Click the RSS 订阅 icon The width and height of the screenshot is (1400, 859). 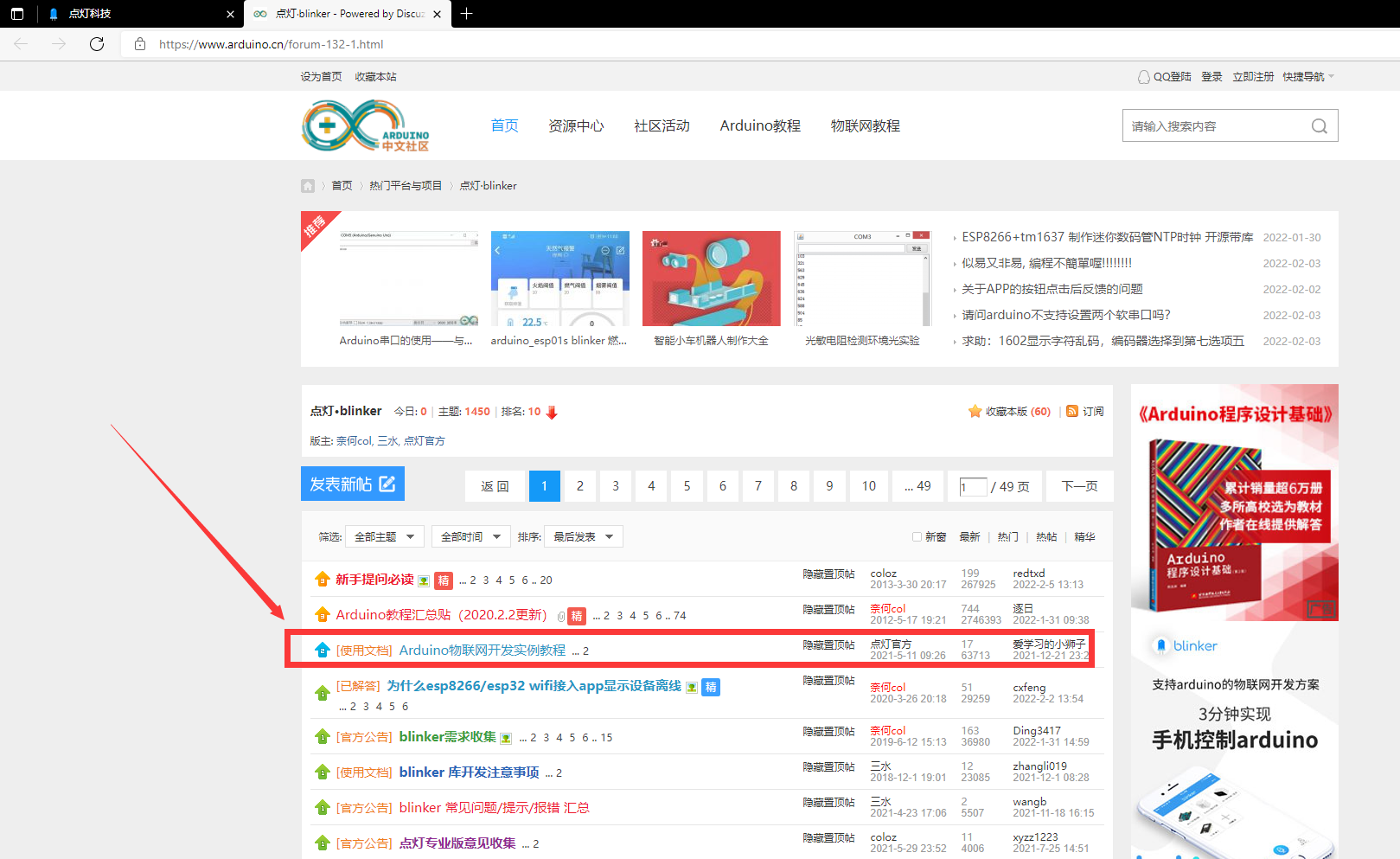(1072, 412)
